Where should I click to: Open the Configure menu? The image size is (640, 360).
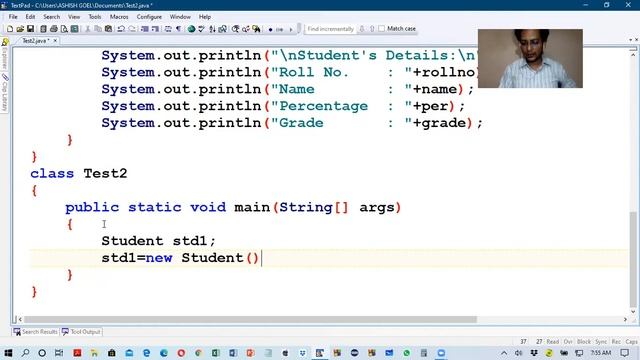click(x=149, y=17)
